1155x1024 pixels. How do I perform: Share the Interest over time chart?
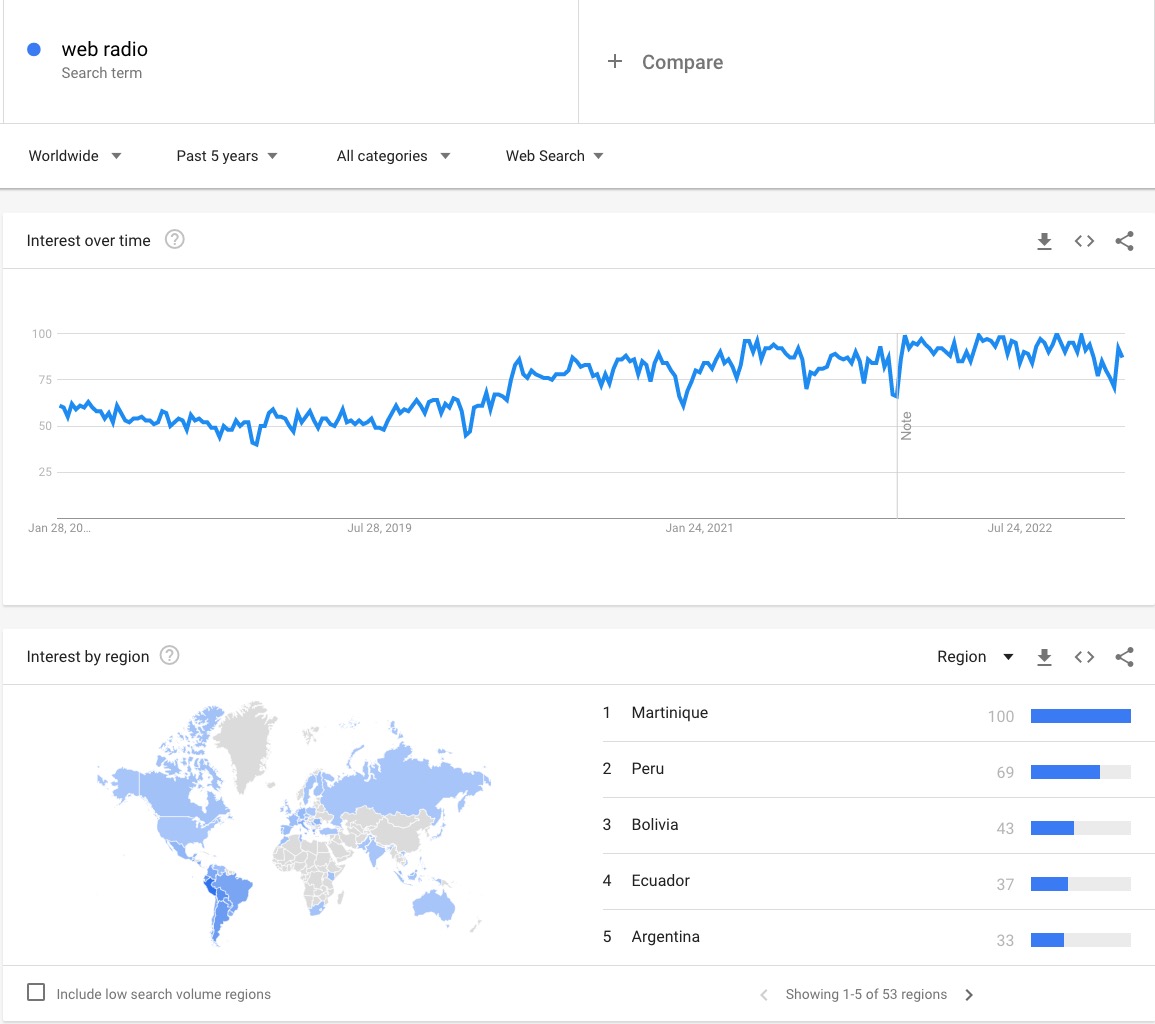point(1124,241)
